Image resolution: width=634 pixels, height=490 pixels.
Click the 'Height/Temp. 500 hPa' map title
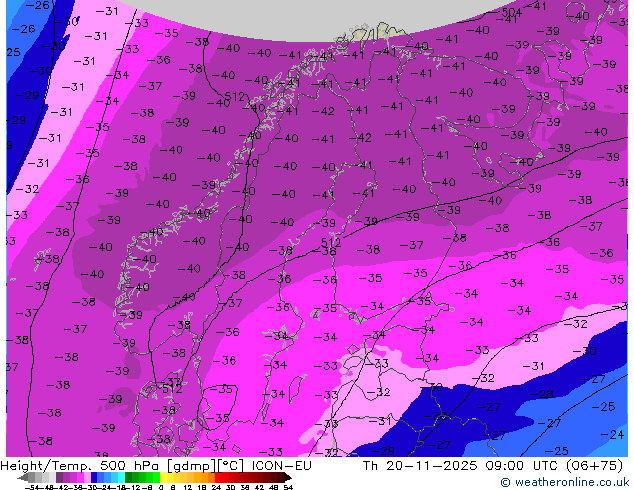point(81,466)
